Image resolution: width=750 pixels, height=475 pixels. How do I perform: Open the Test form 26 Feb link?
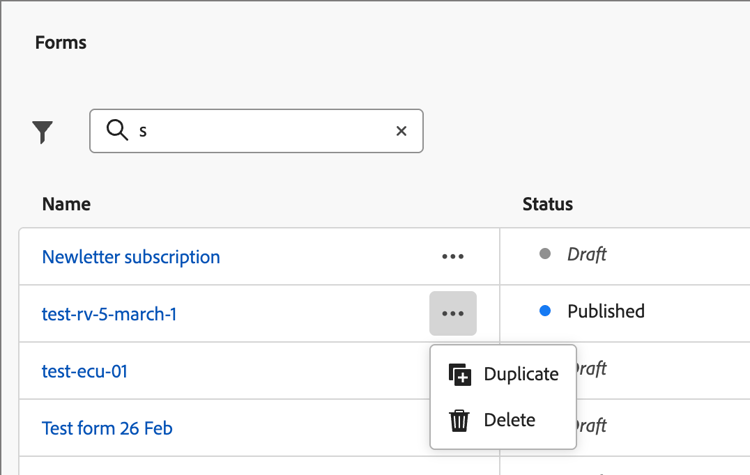click(x=107, y=428)
